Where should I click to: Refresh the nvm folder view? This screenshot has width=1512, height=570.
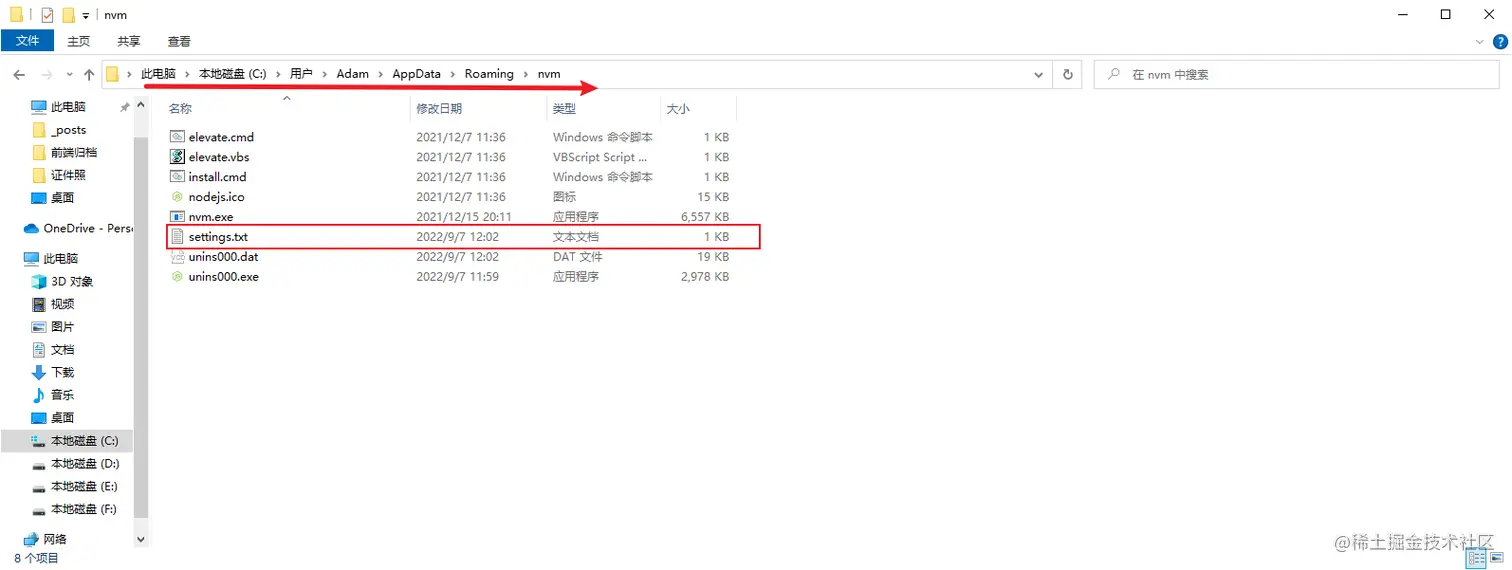[x=1068, y=75]
